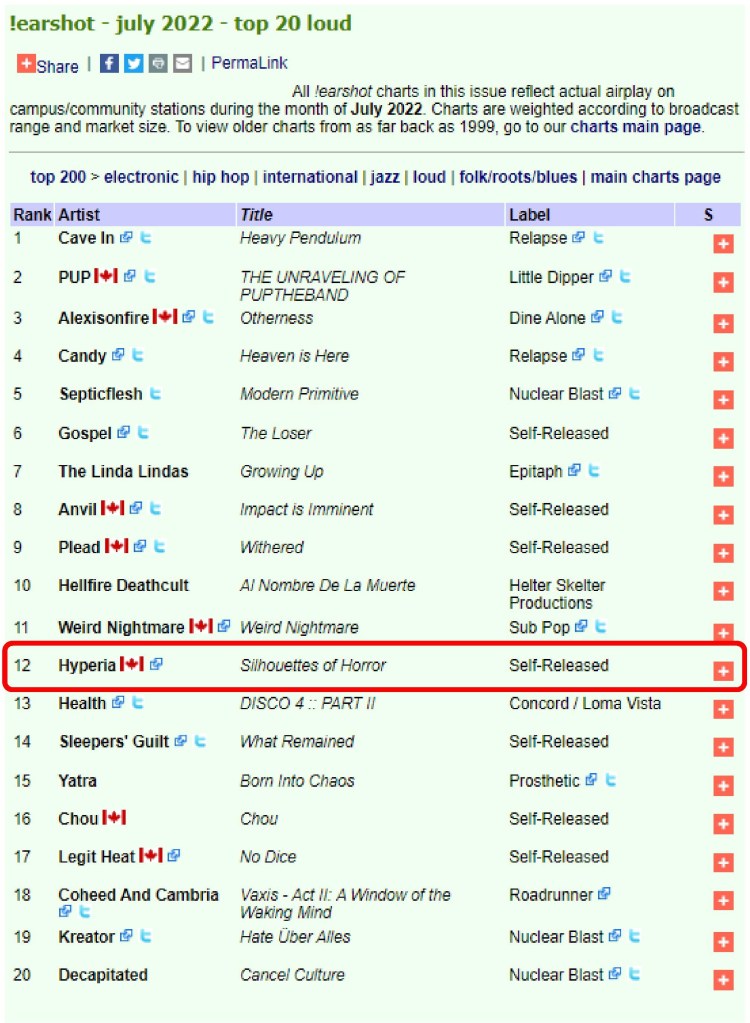Click Twitter icon beside Relapse label in row 1

coord(599,238)
